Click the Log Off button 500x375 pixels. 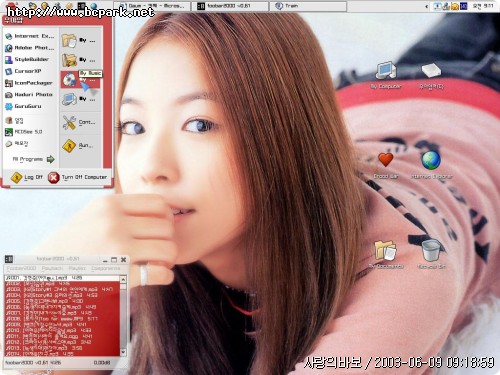(27, 177)
